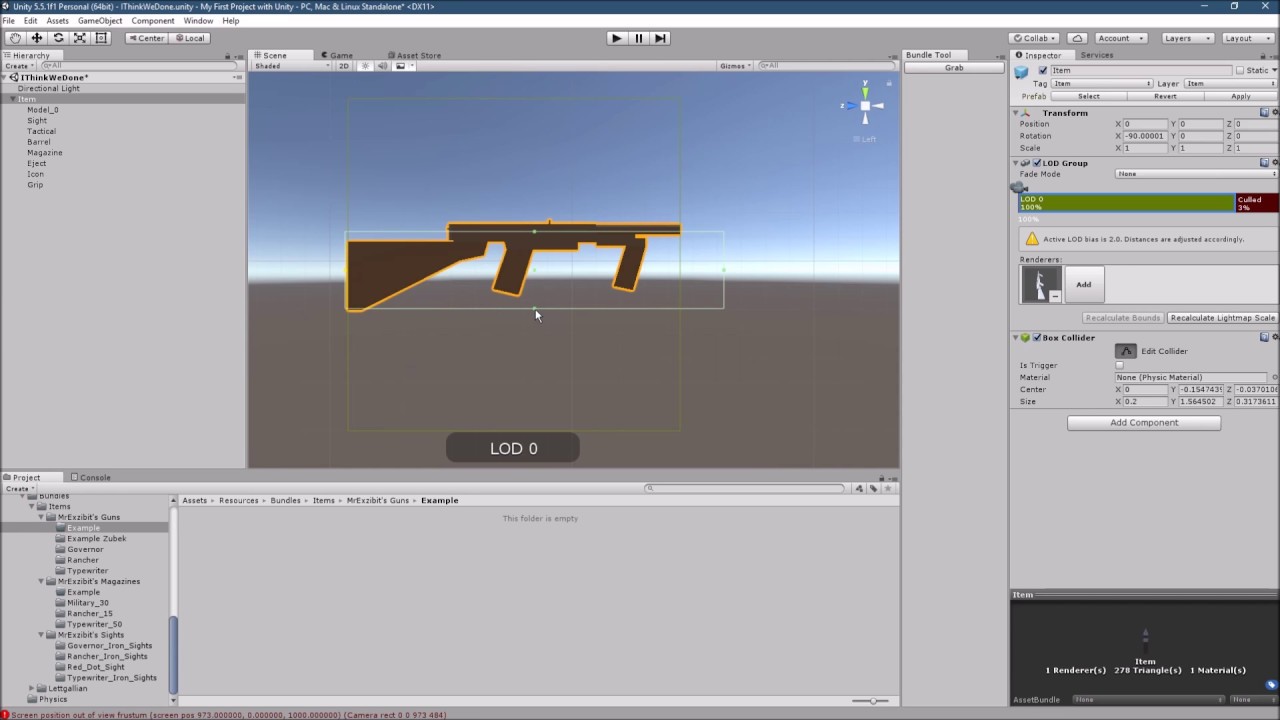Viewport: 1280px width, 720px height.
Task: Open the Account dropdown
Action: 1119,38
